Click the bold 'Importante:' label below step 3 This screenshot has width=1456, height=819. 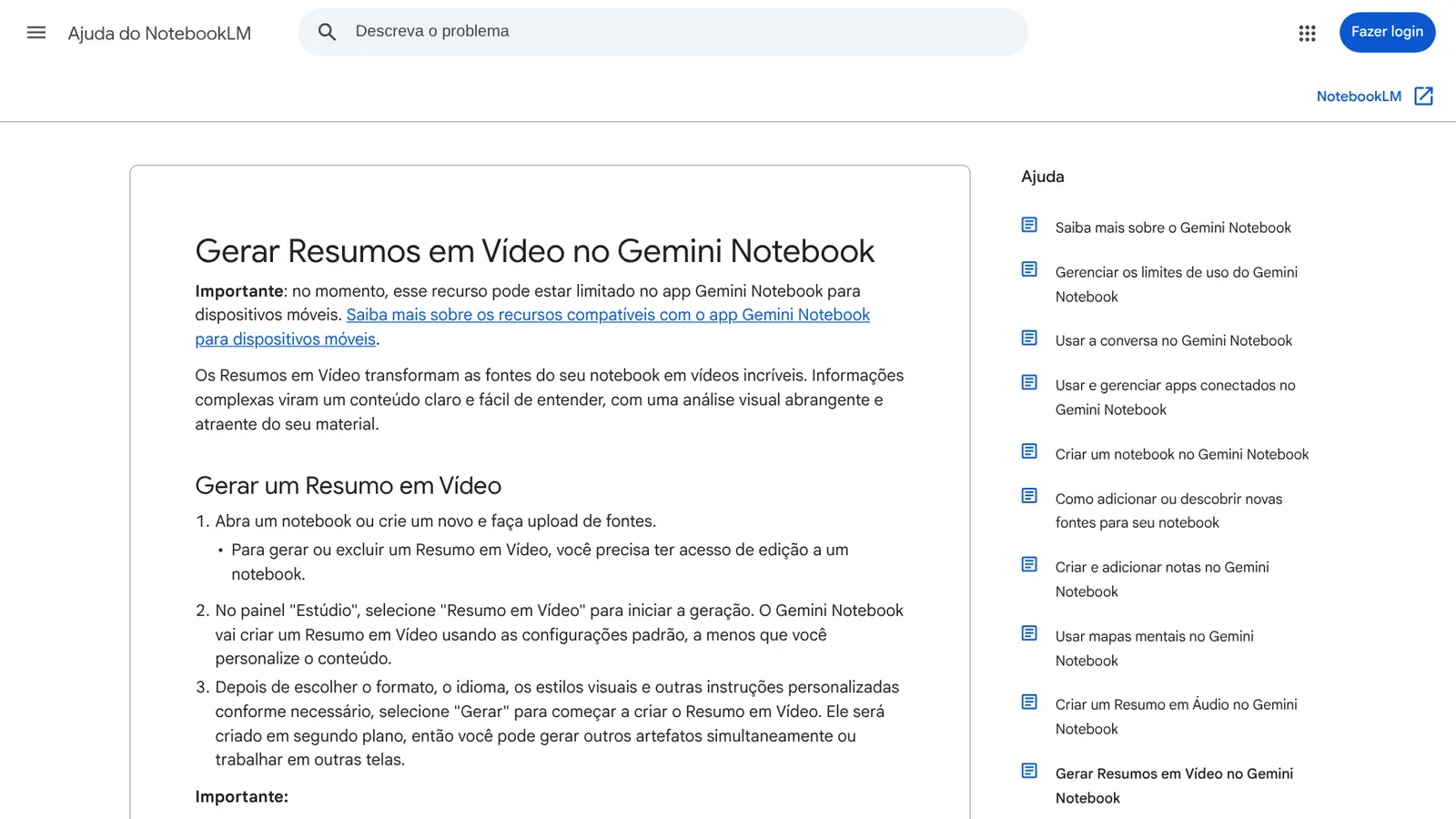pyautogui.click(x=241, y=796)
